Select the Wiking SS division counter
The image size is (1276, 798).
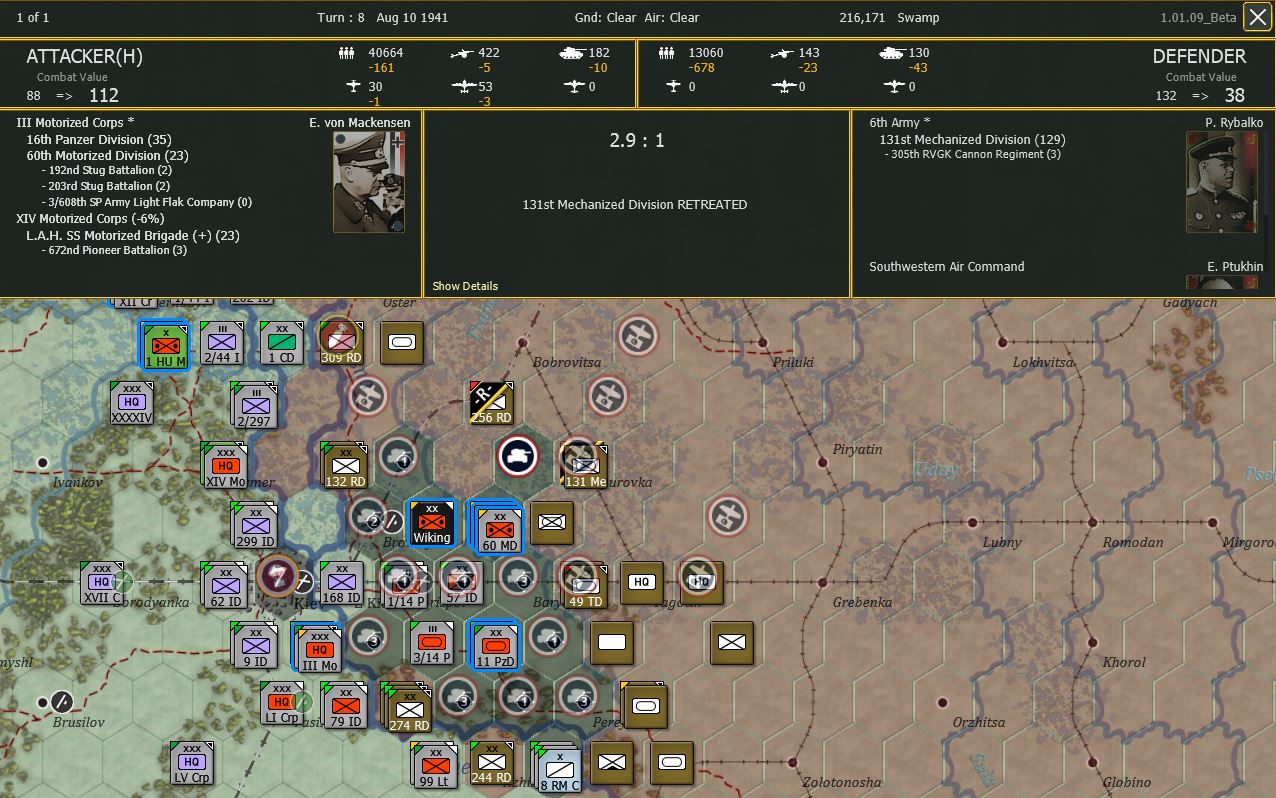[x=433, y=523]
